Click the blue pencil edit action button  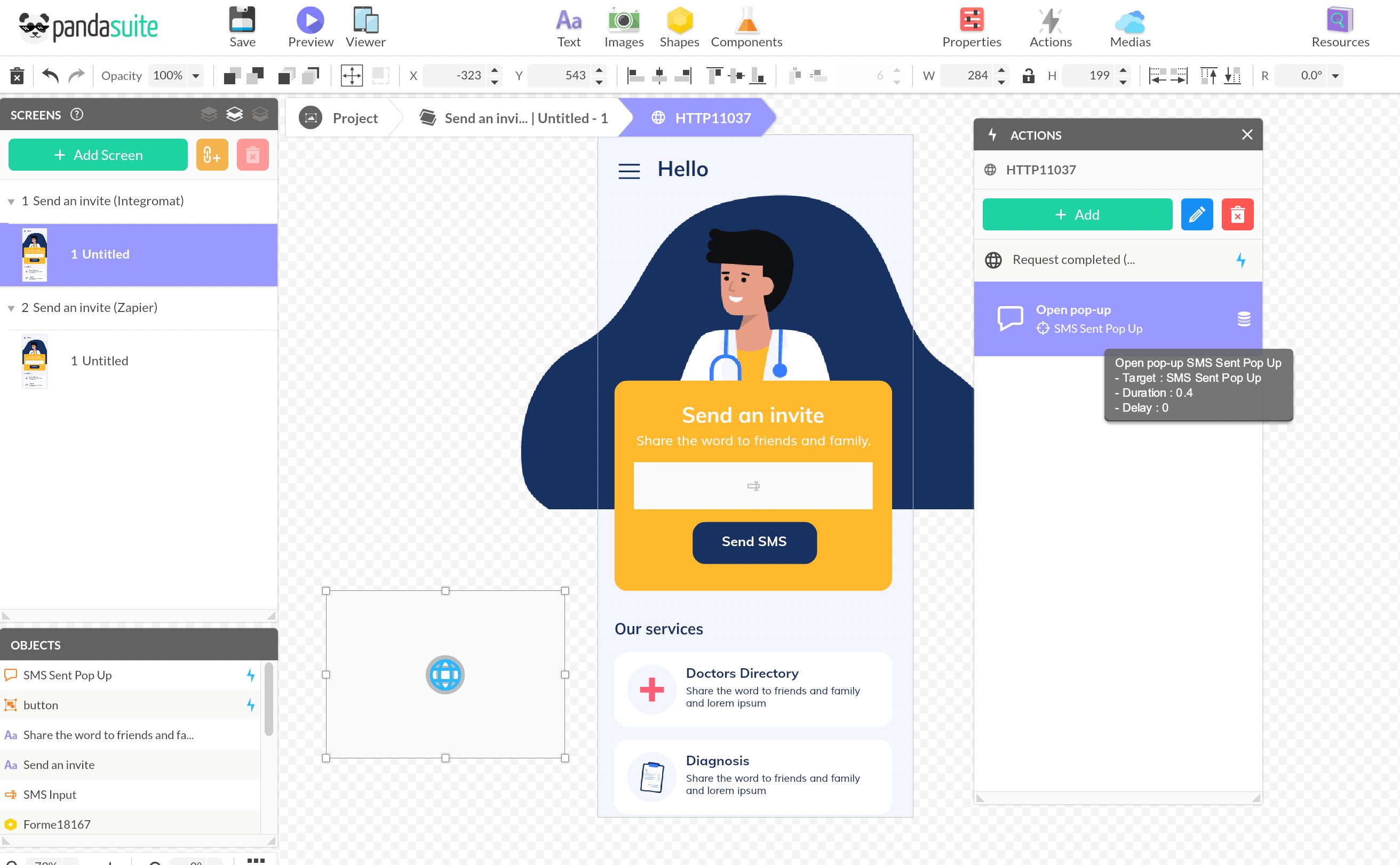pos(1197,214)
